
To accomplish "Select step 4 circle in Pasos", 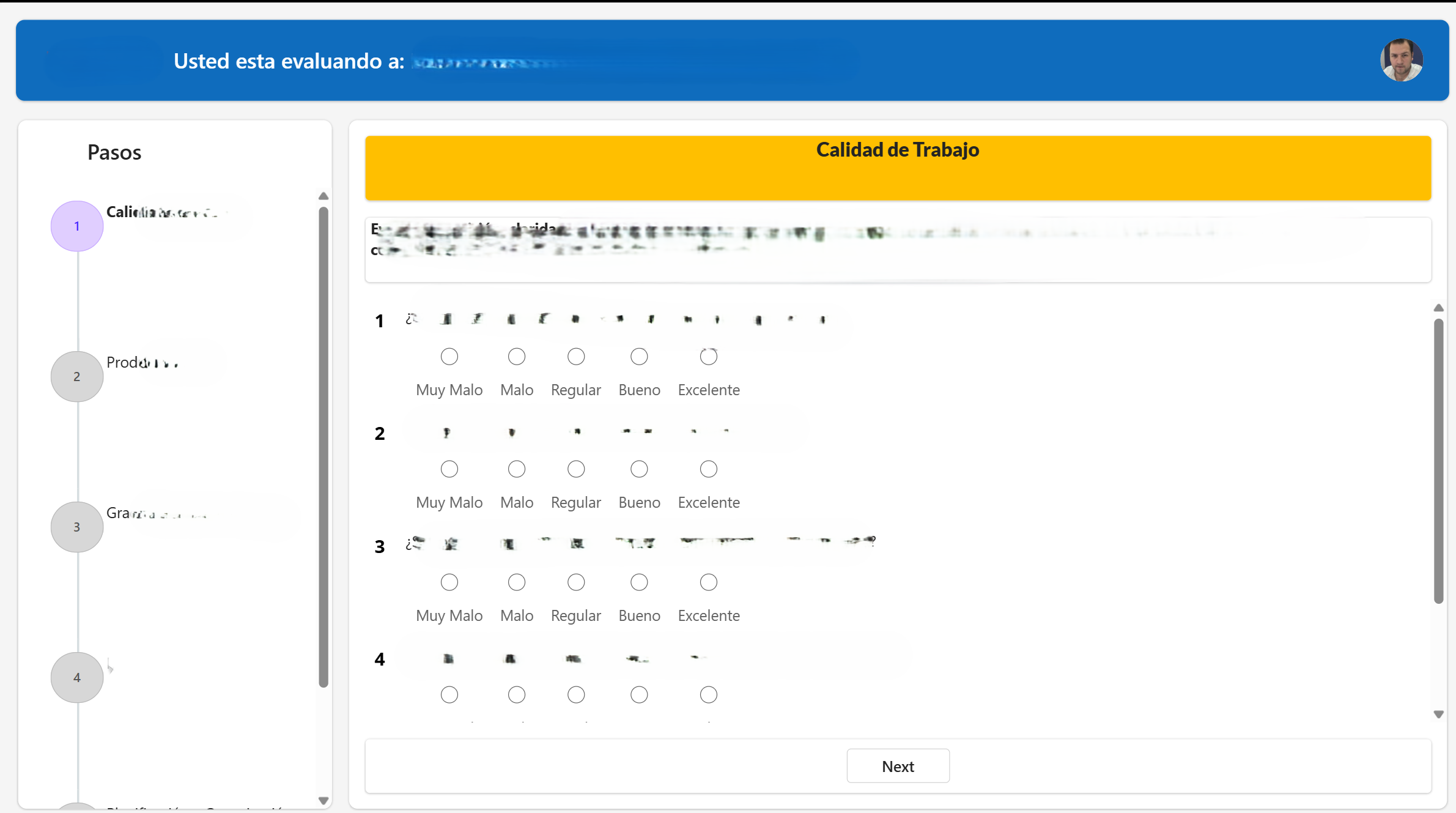I will [77, 677].
